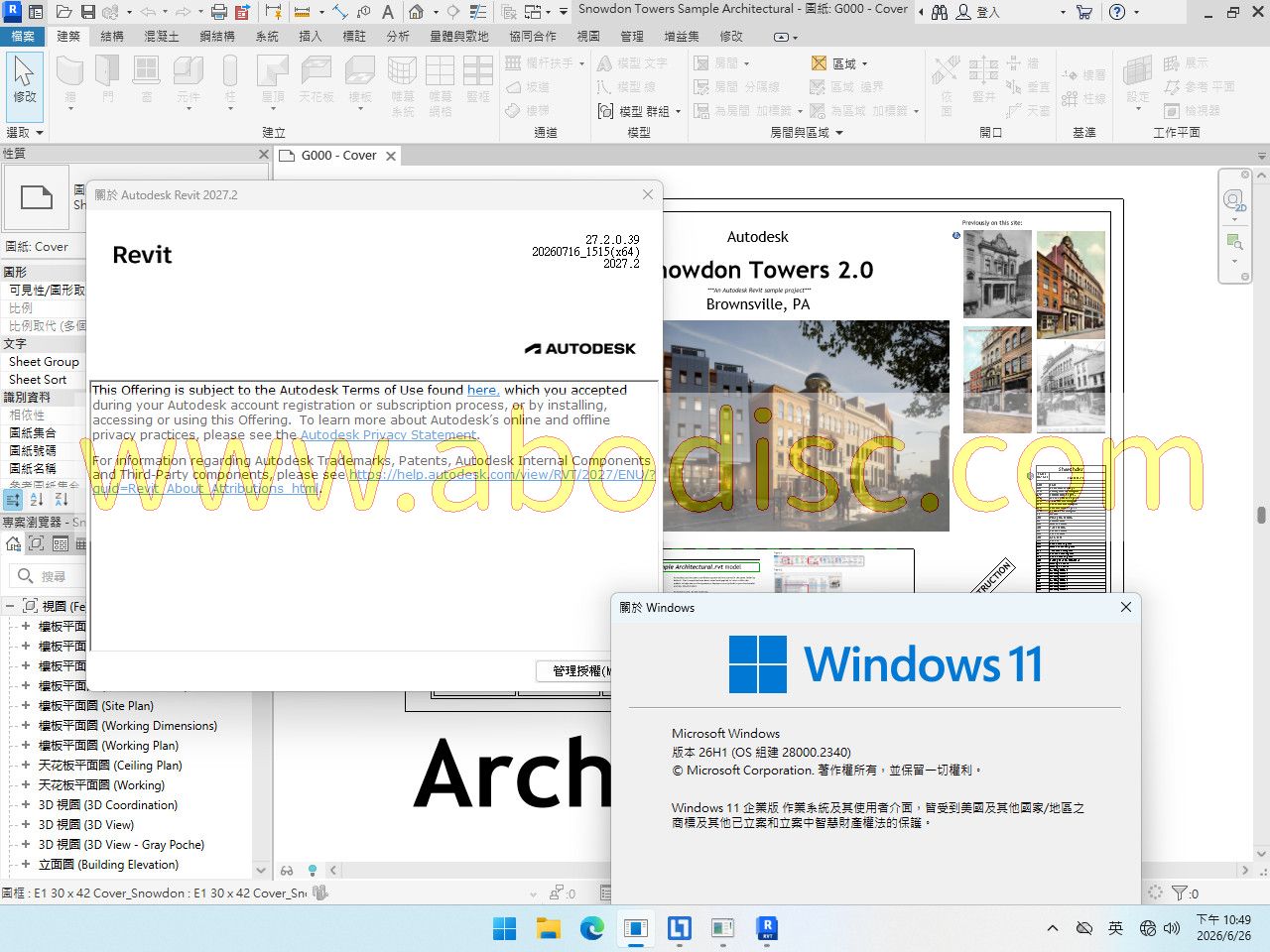
Task: Click the 管理授權 (Manage License) button
Action: pos(575,671)
